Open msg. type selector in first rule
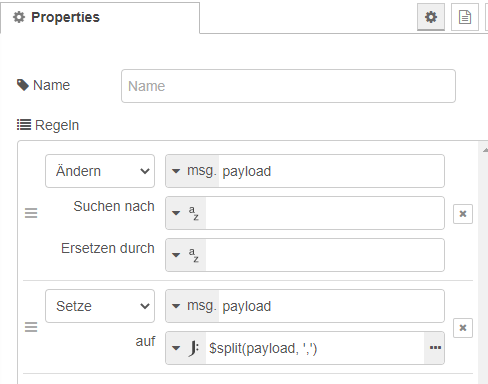The image size is (488, 384). [x=193, y=171]
